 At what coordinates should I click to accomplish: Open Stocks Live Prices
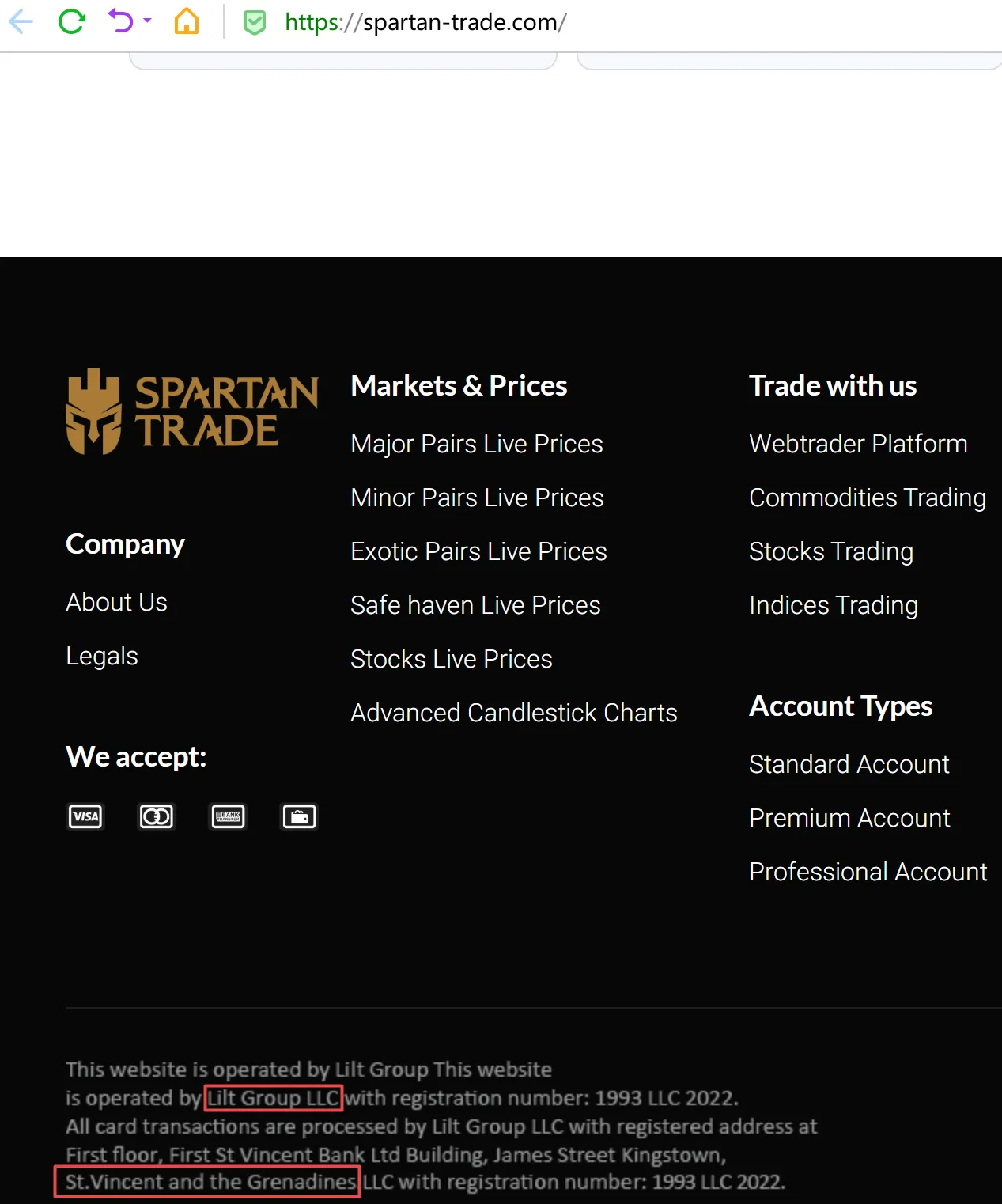452,659
